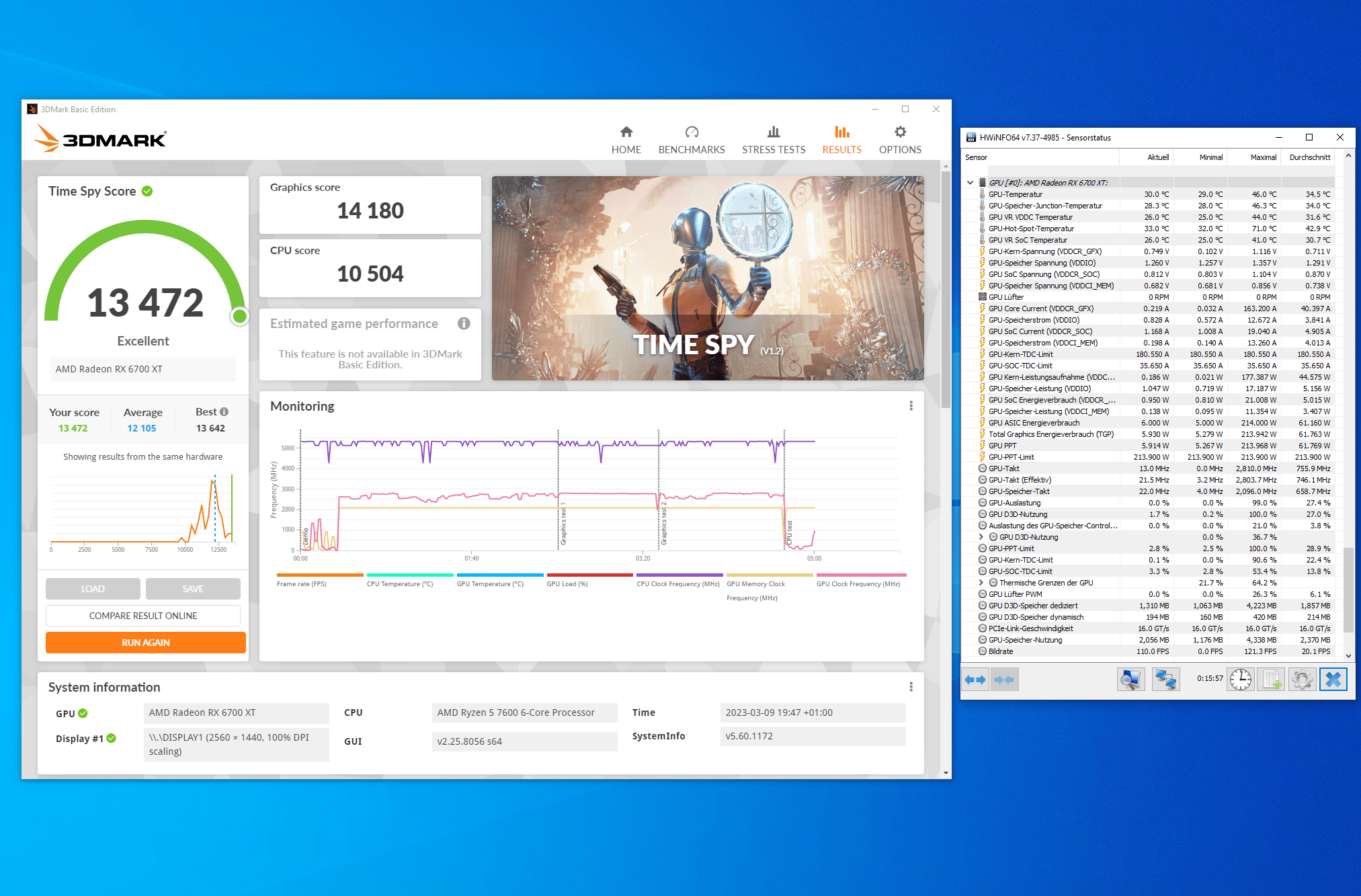Click the magnifier monitor icon in HWiNFO toolbar

point(1131,680)
